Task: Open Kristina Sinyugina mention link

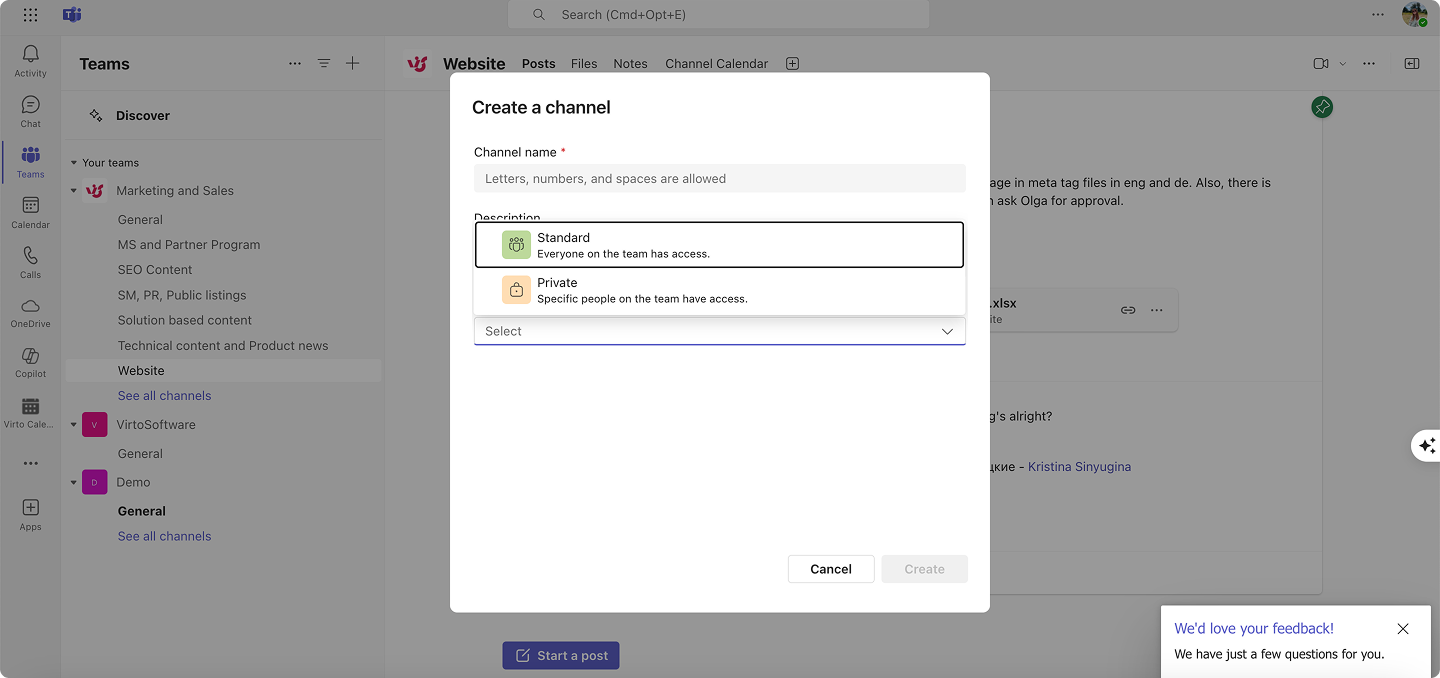Action: pos(1079,467)
